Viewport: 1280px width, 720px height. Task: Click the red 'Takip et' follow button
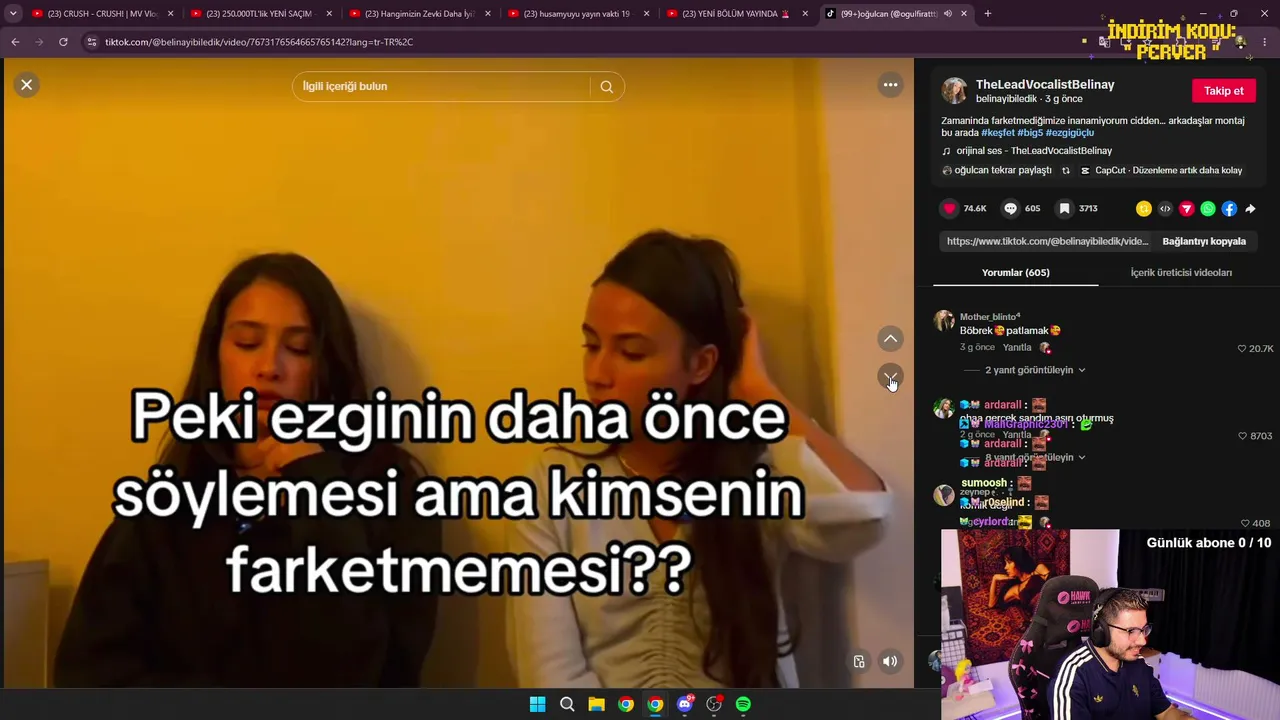point(1224,91)
